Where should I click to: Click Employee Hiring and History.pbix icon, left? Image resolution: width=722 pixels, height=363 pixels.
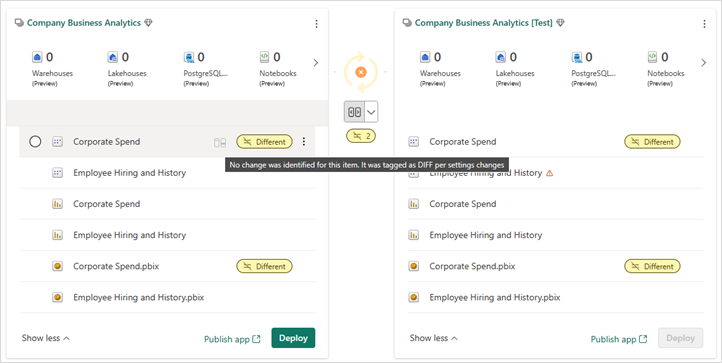tap(57, 298)
